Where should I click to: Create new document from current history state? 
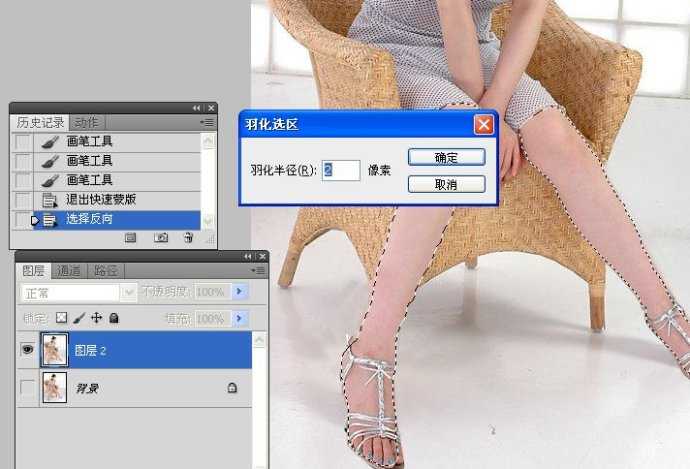coord(130,238)
